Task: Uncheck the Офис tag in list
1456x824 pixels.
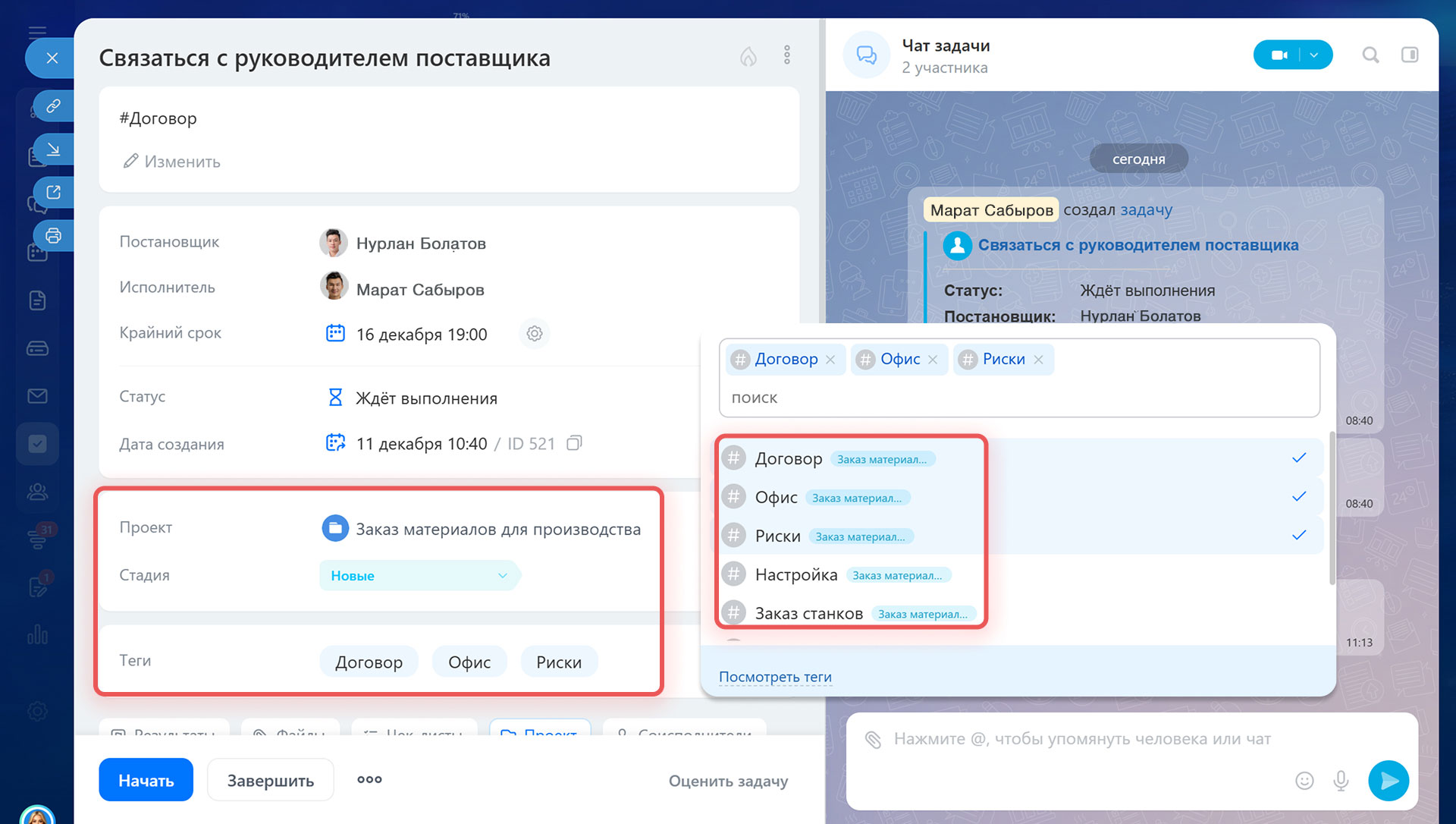Action: click(1298, 497)
